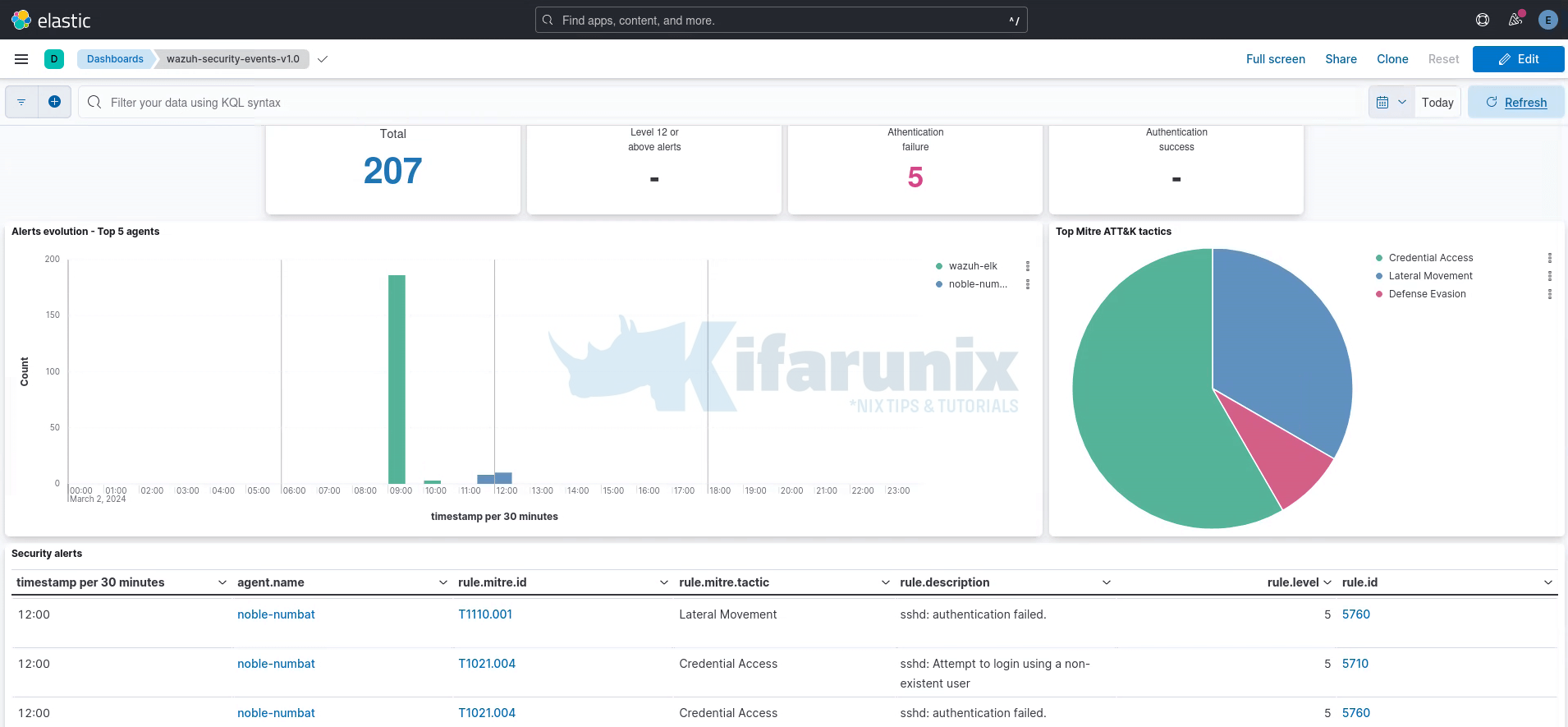Click the Elastic logo home icon
The width and height of the screenshot is (1568, 727).
click(x=21, y=20)
